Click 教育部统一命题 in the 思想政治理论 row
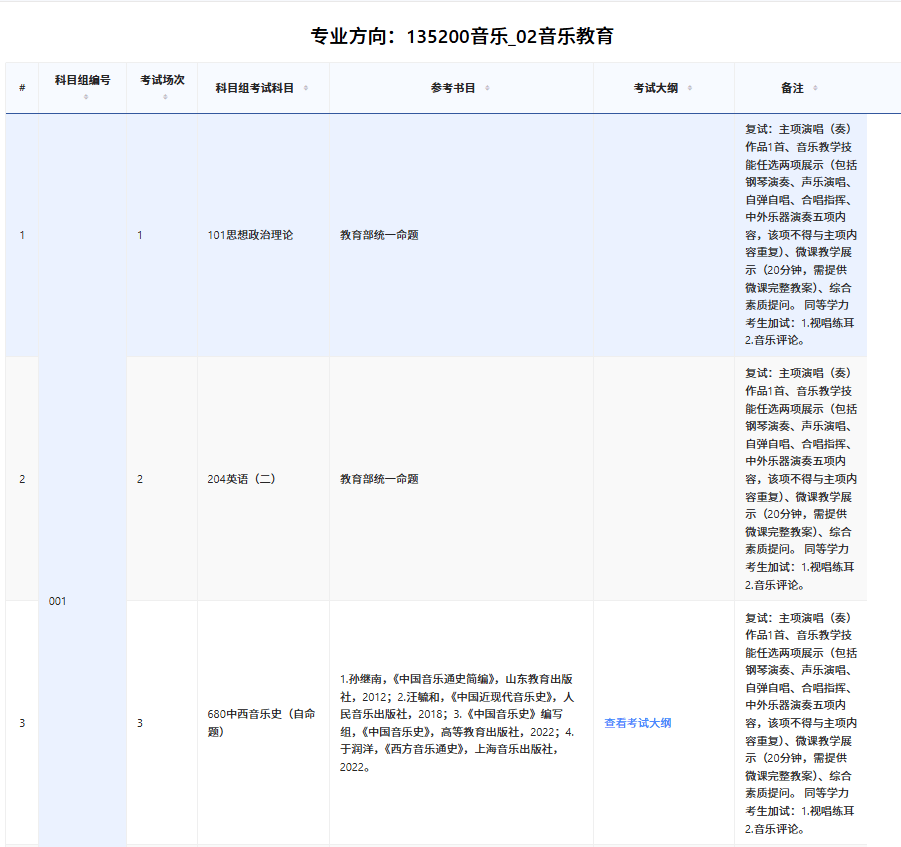Viewport: 901px width, 847px height. point(379,235)
